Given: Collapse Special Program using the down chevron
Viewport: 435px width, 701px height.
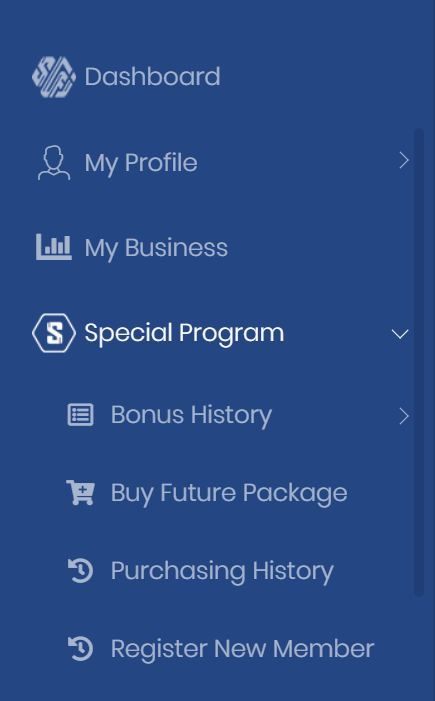Looking at the screenshot, I should pos(400,334).
